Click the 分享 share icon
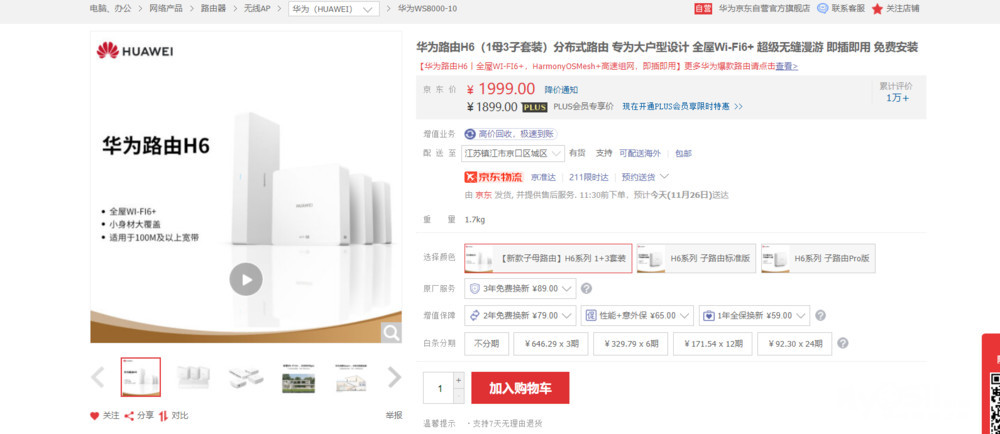The image size is (1000, 434). (x=129, y=415)
